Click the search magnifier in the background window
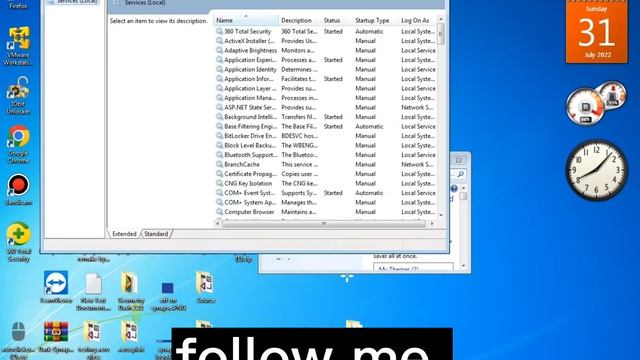This screenshot has height=360, width=640. pos(460,174)
